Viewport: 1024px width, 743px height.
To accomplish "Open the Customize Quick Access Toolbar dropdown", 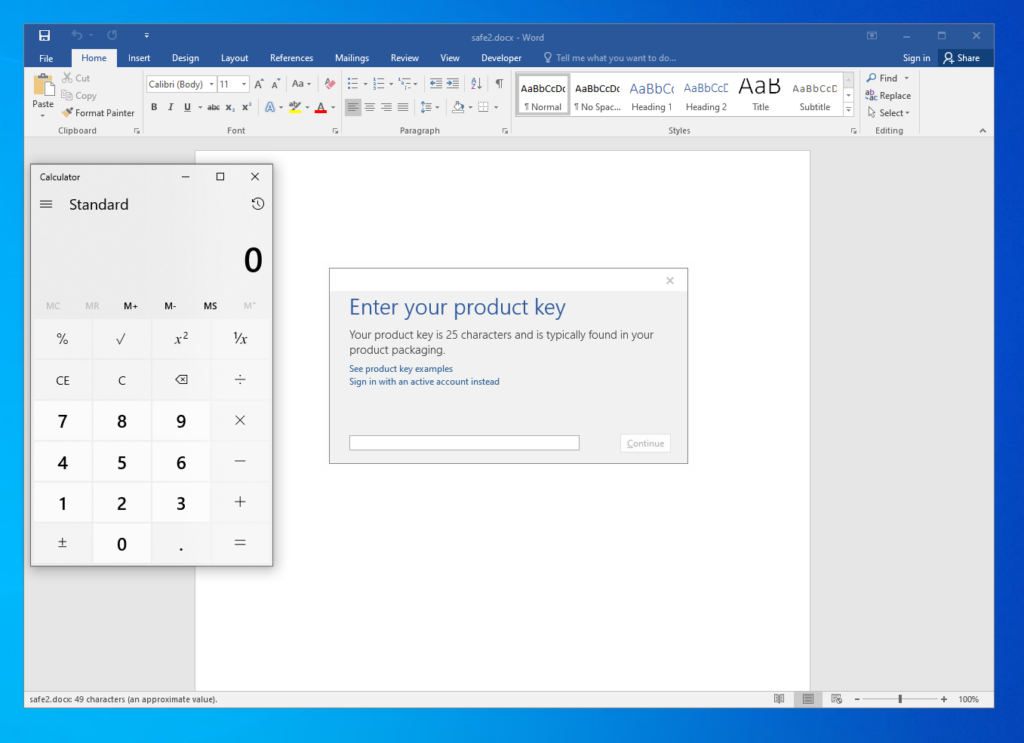I will [146, 35].
